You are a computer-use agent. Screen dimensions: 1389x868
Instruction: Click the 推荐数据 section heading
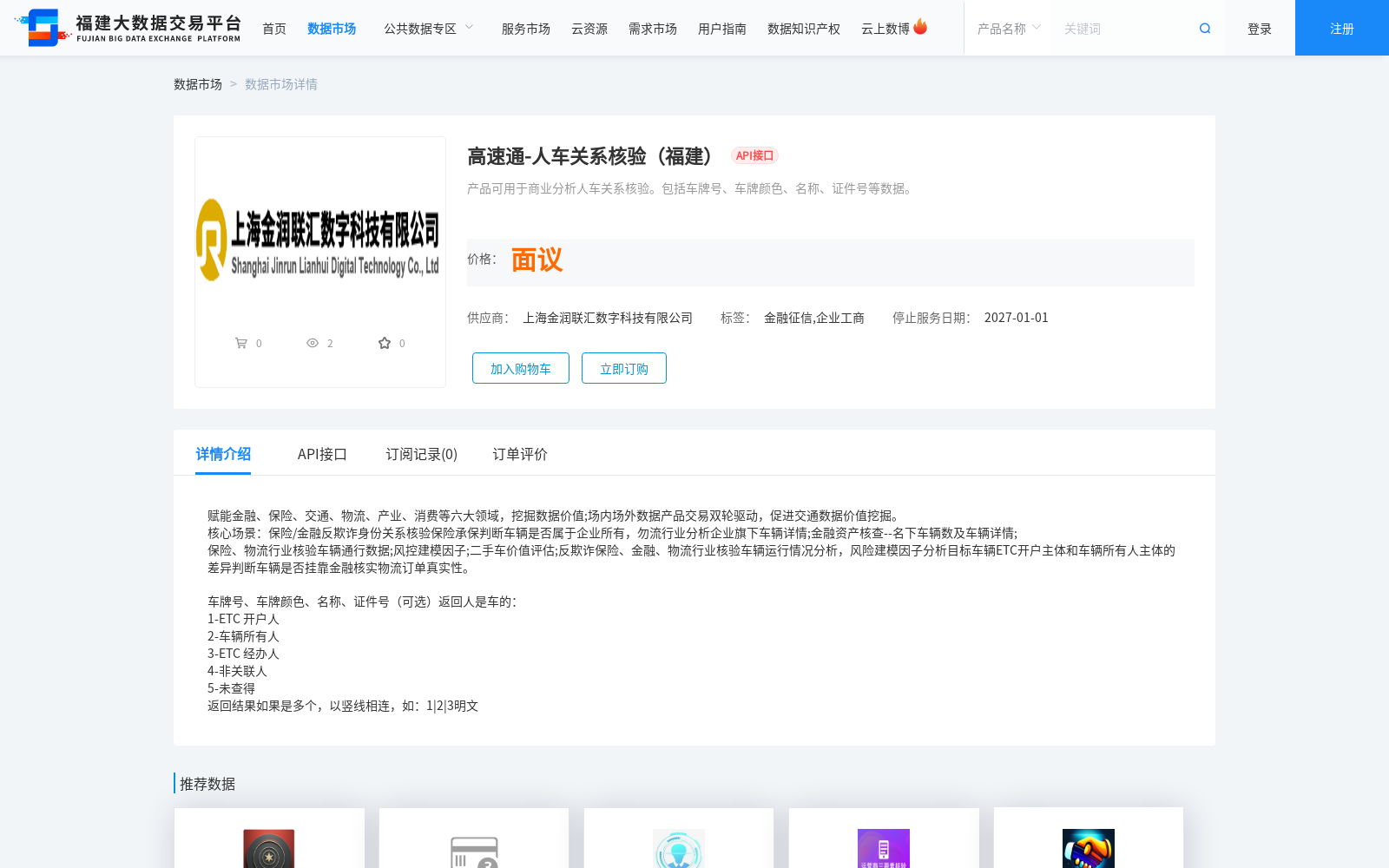(x=207, y=784)
